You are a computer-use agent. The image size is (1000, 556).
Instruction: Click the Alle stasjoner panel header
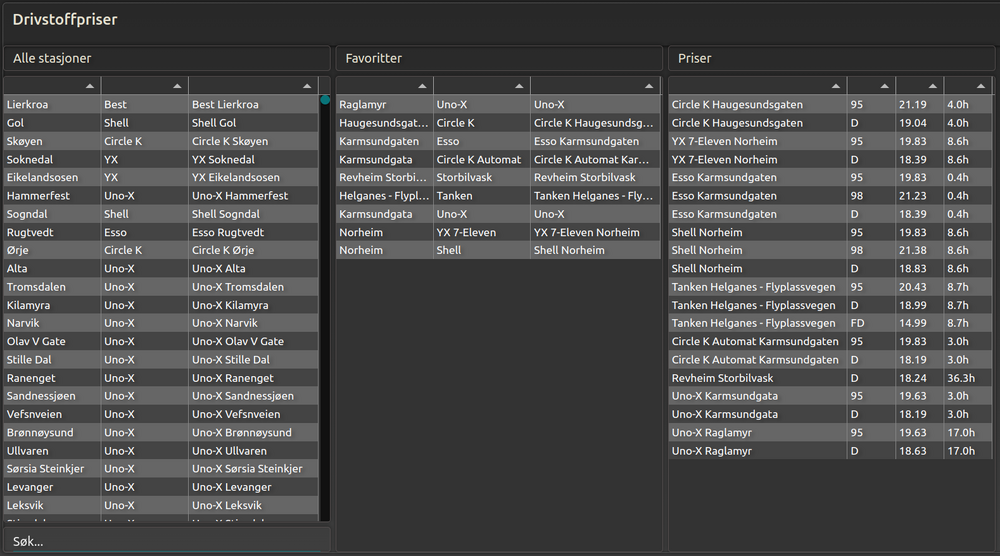[166, 58]
